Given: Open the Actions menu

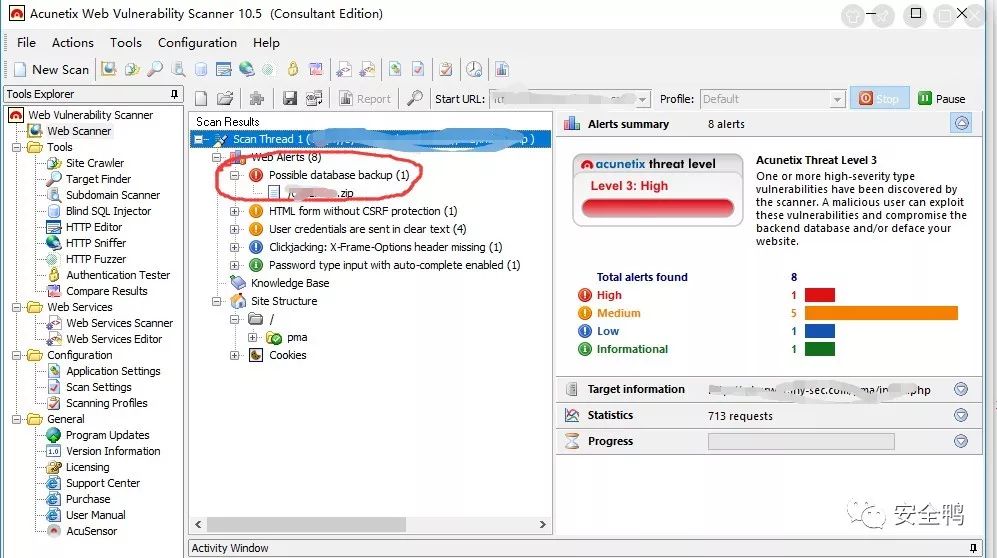Looking at the screenshot, I should 72,43.
